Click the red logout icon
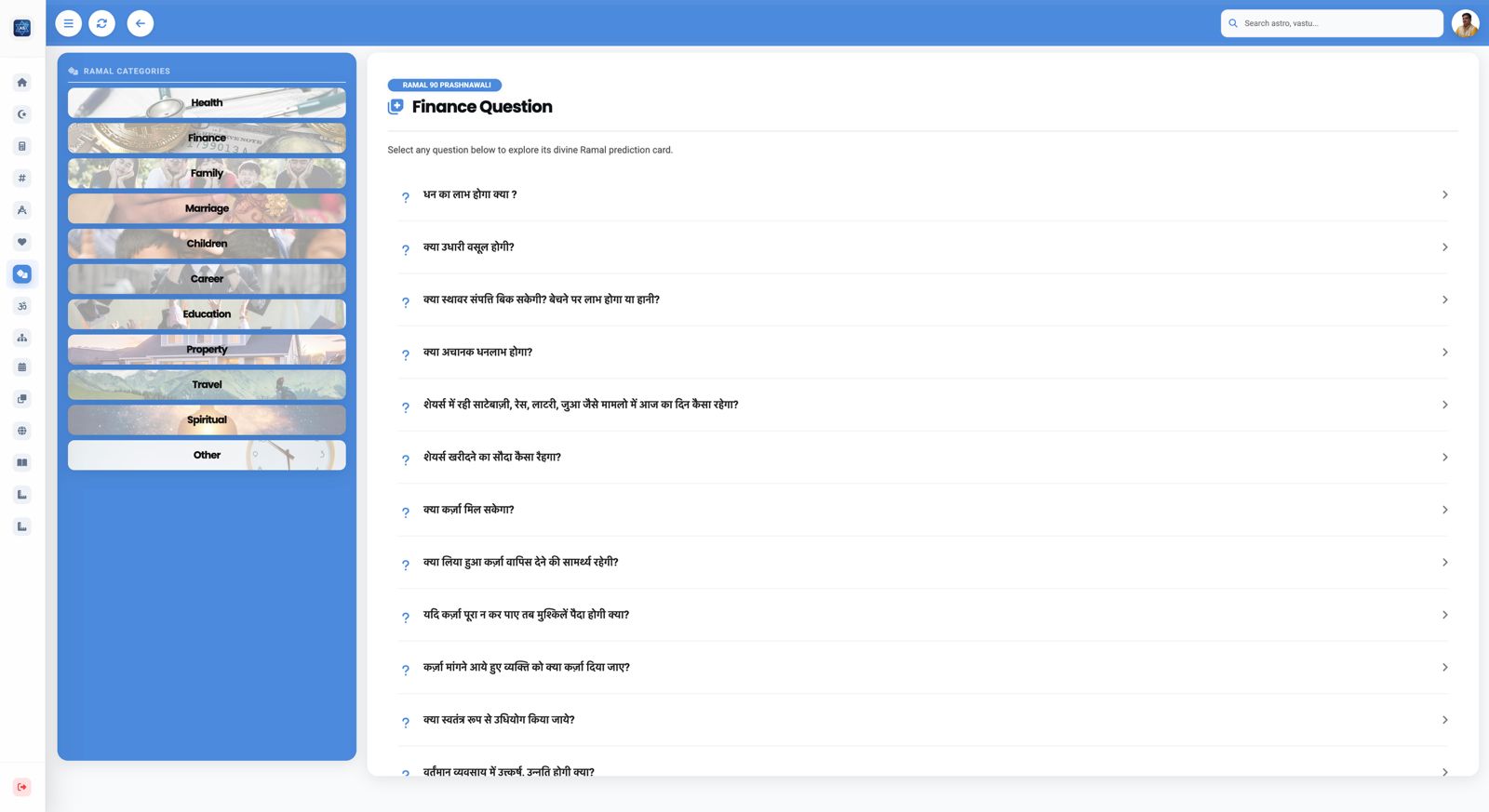Viewport: 1489px width, 812px height. 22,787
